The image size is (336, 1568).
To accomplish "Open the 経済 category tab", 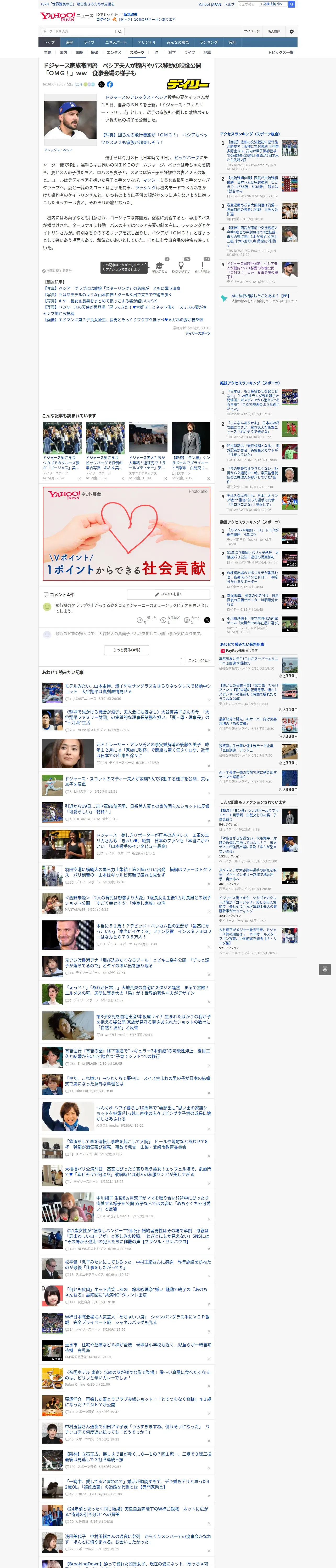I will pyautogui.click(x=94, y=52).
